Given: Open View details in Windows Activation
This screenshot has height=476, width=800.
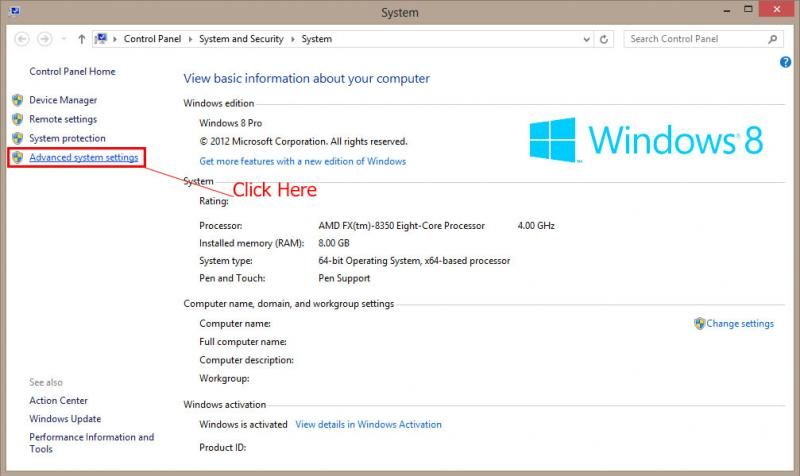Looking at the screenshot, I should coord(368,424).
